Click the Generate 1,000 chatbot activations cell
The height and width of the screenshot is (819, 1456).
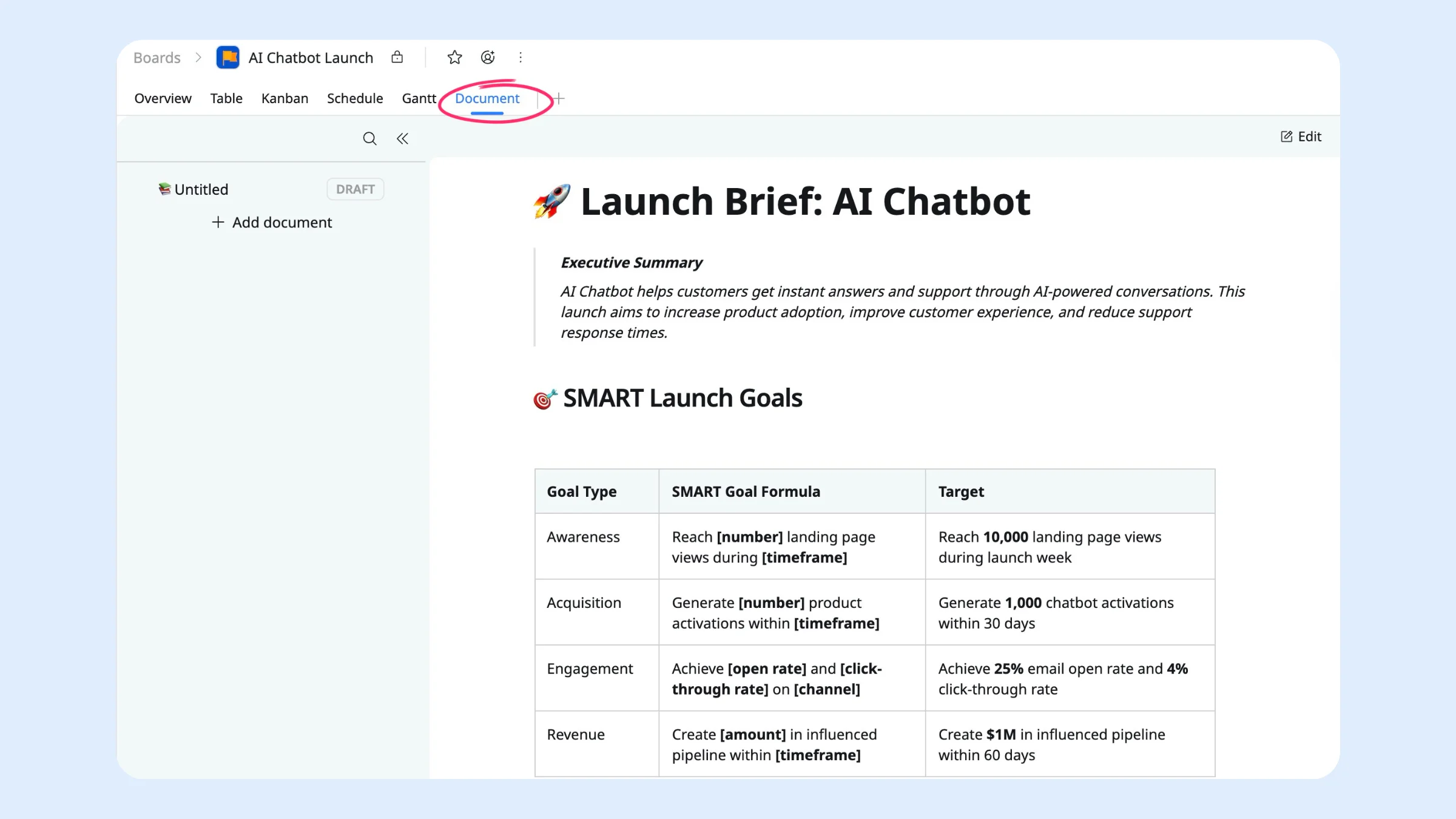[x=1070, y=612]
